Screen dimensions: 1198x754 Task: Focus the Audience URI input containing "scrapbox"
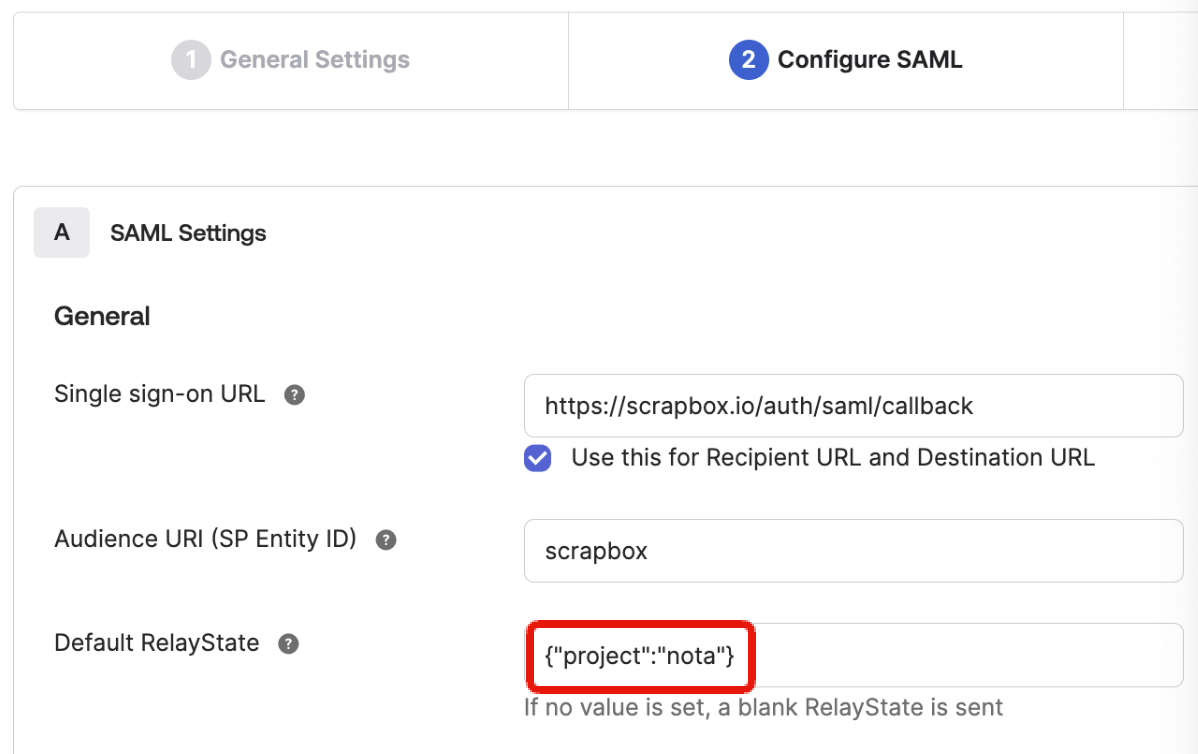(853, 551)
